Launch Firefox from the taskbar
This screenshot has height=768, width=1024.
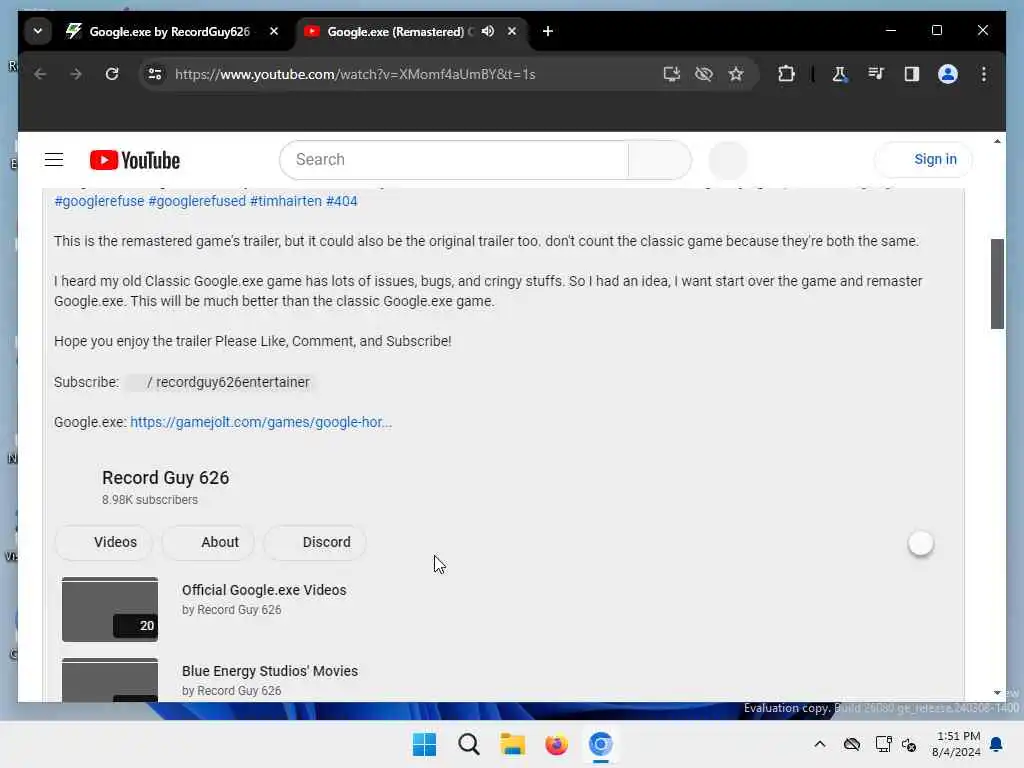(x=556, y=744)
